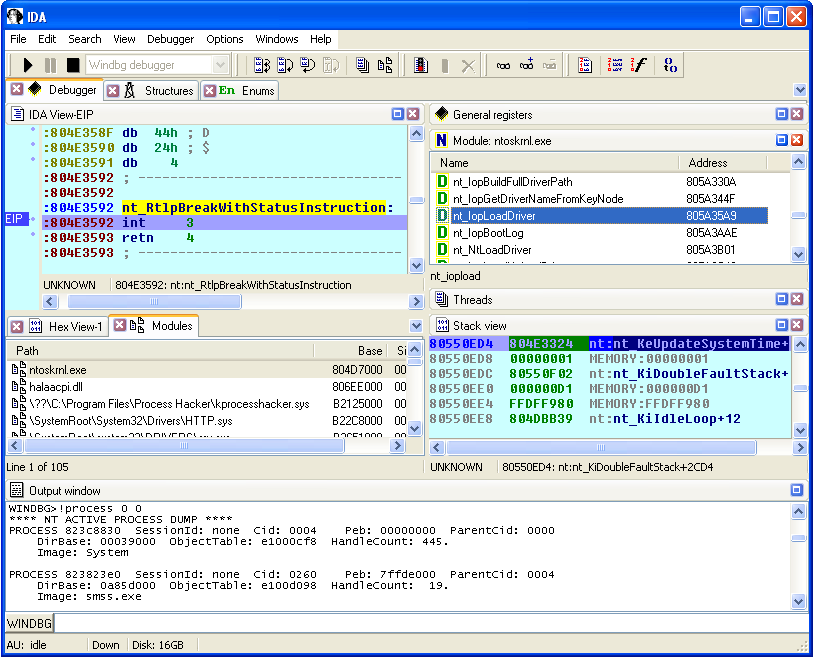Close the Structures tab via its X

coord(111,90)
